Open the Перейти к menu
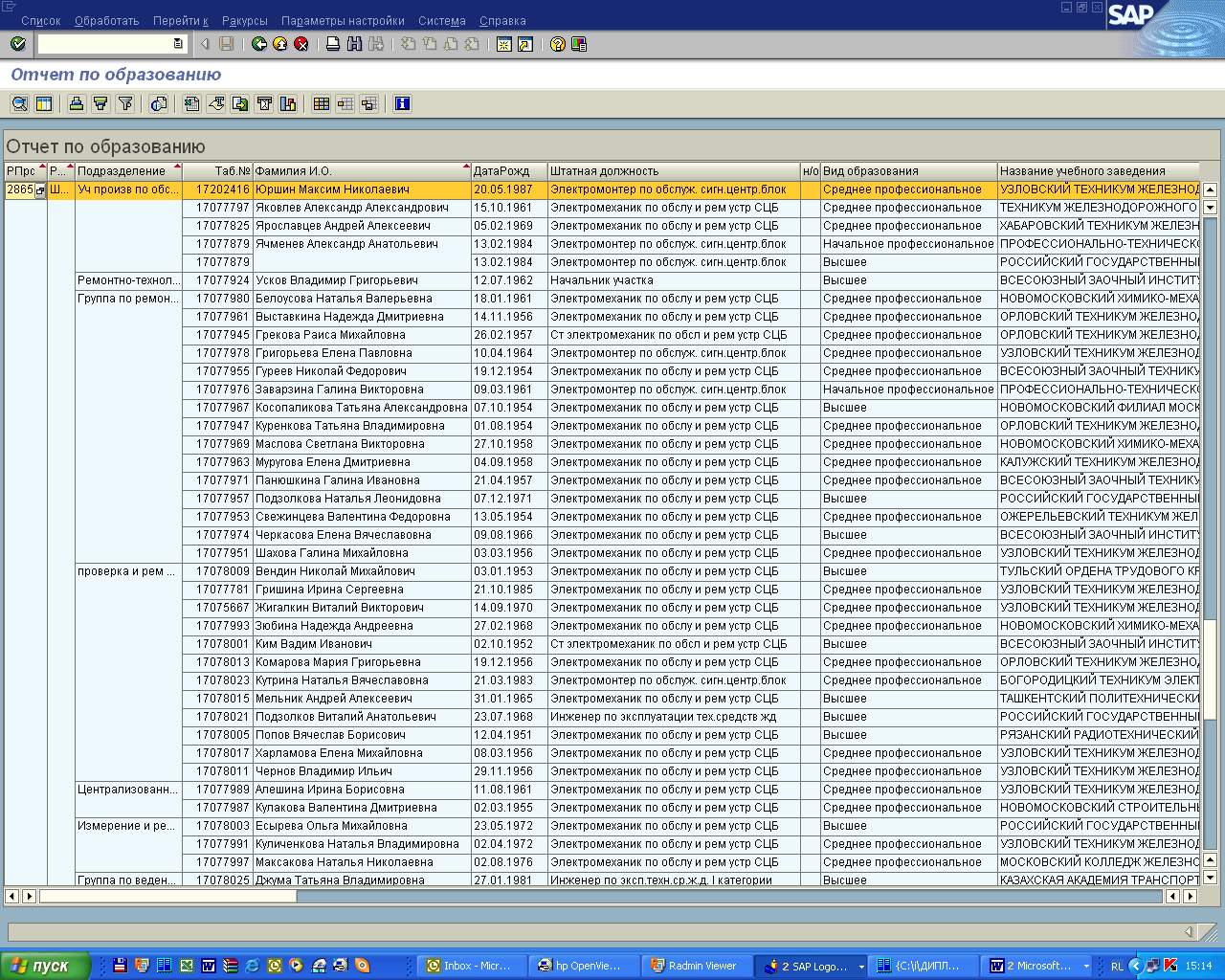The height and width of the screenshot is (980, 1225). 181,21
